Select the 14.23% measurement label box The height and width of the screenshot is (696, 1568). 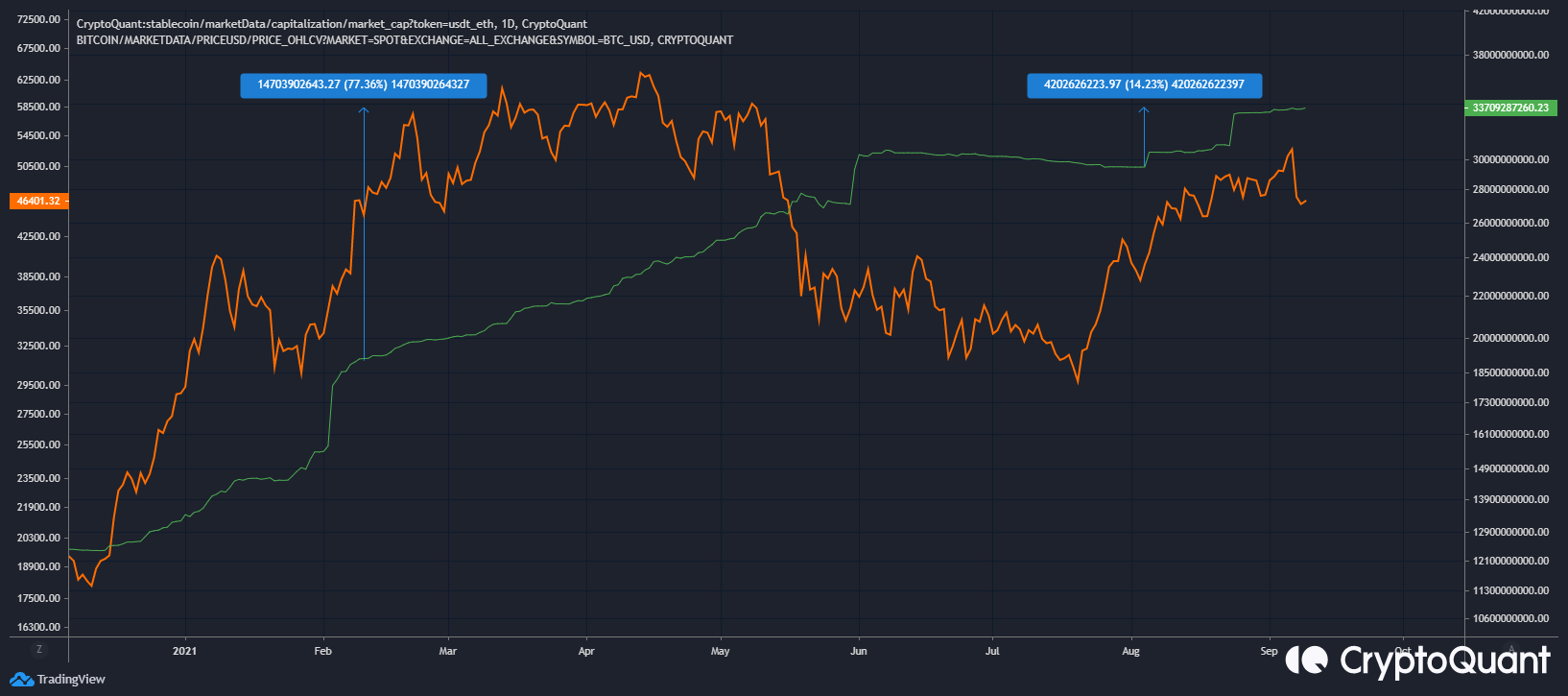tap(1144, 85)
